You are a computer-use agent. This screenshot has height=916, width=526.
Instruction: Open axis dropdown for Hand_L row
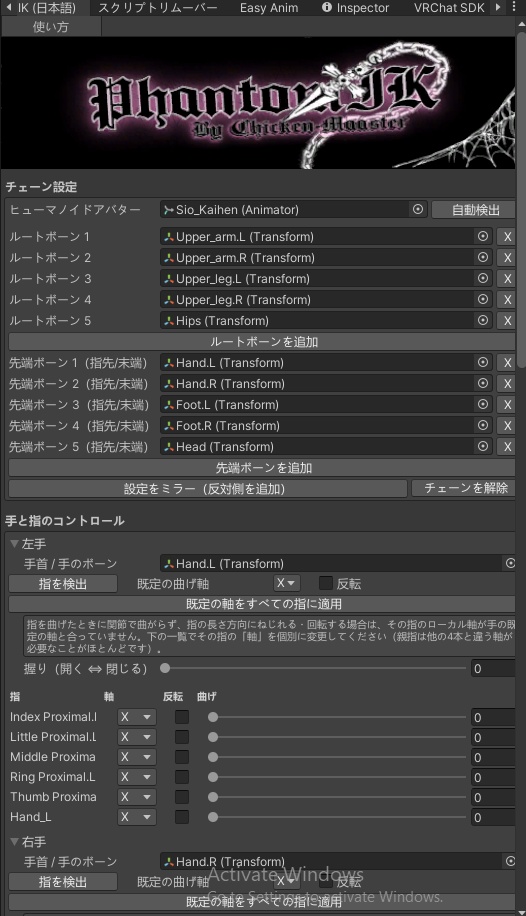click(137, 817)
